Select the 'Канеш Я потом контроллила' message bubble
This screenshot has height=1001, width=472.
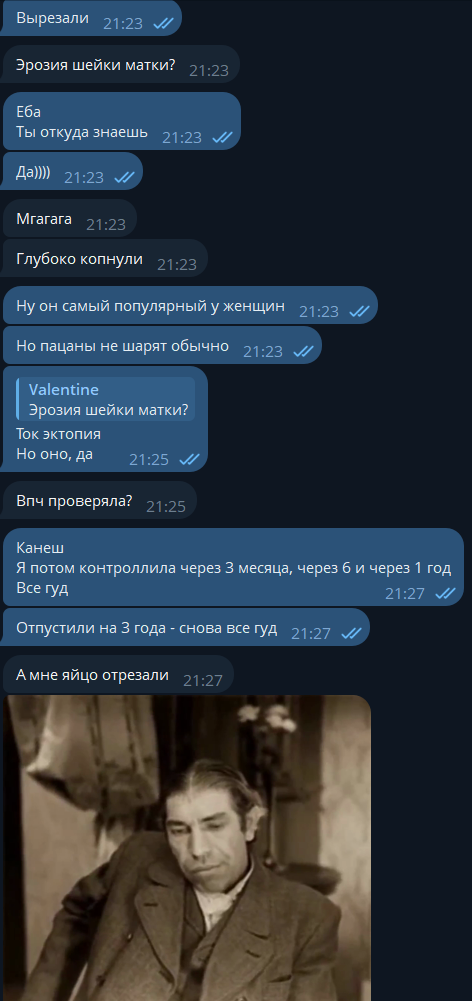[x=233, y=567]
